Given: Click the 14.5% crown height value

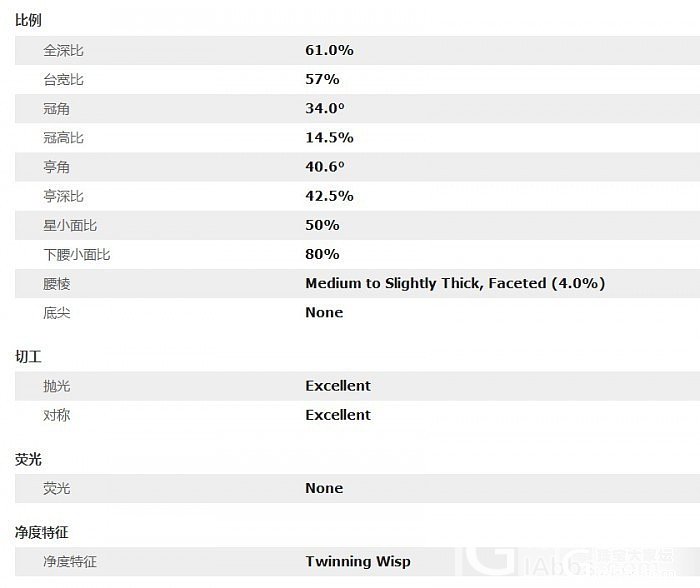Looking at the screenshot, I should (329, 138).
